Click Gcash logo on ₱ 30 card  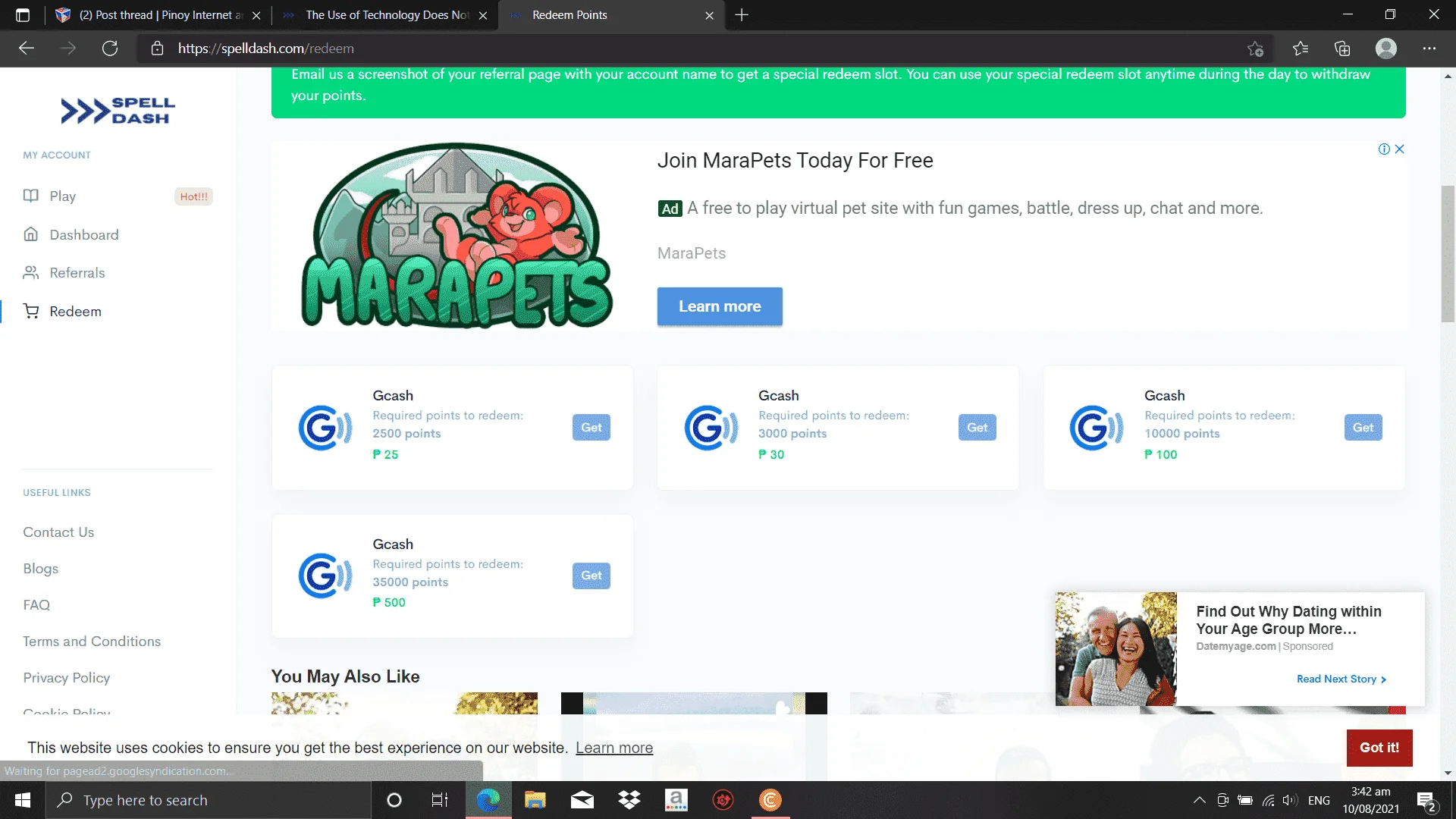[x=711, y=428]
